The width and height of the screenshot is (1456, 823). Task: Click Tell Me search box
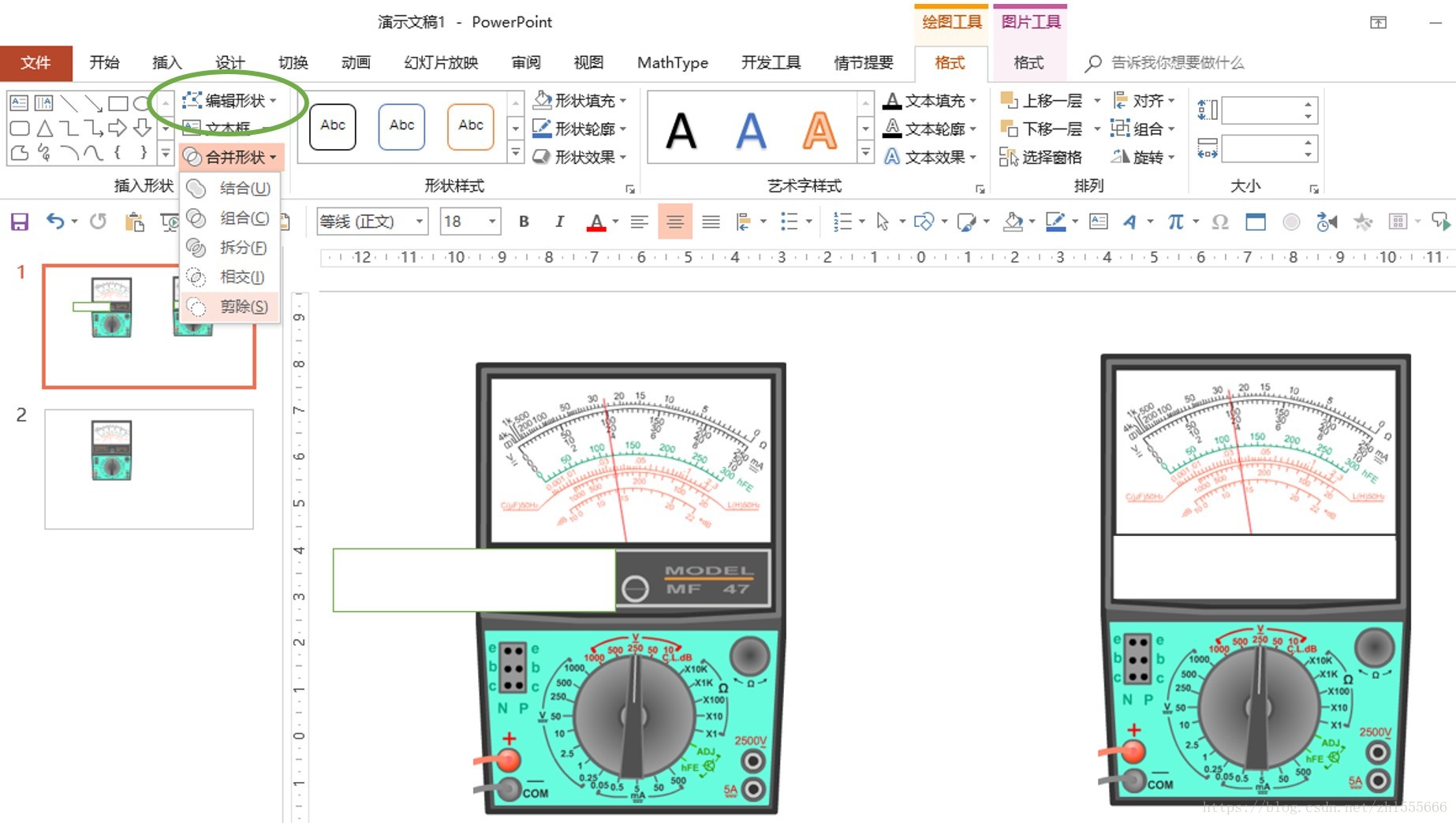pos(1177,63)
